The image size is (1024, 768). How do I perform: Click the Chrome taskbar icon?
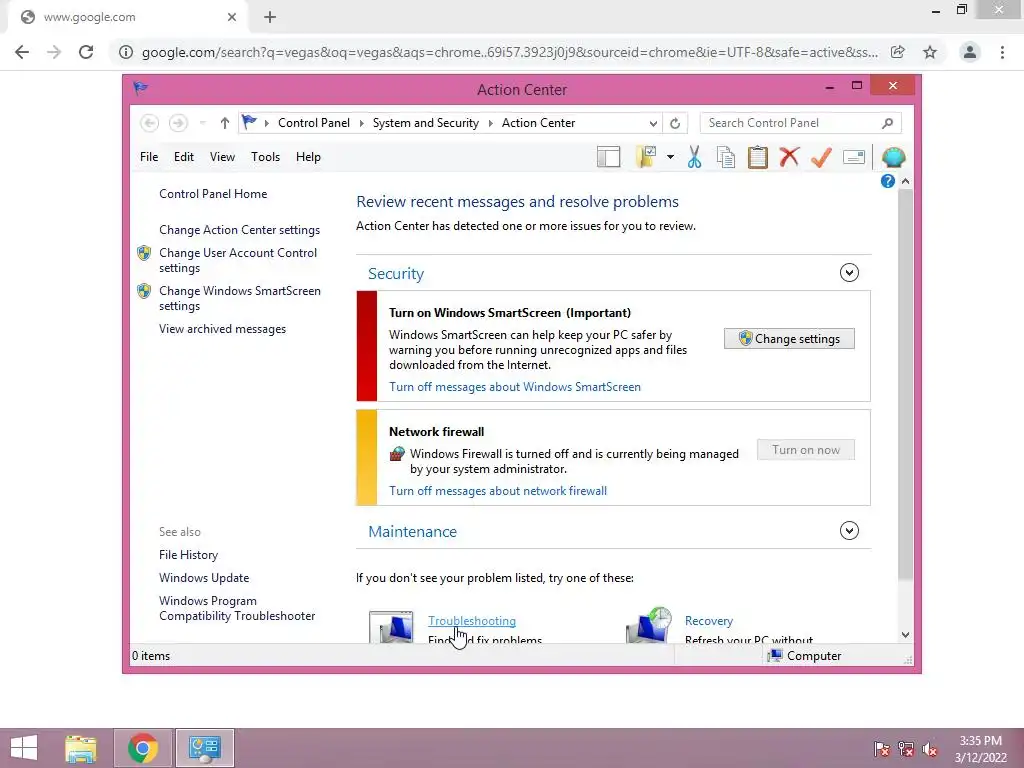pyautogui.click(x=143, y=748)
